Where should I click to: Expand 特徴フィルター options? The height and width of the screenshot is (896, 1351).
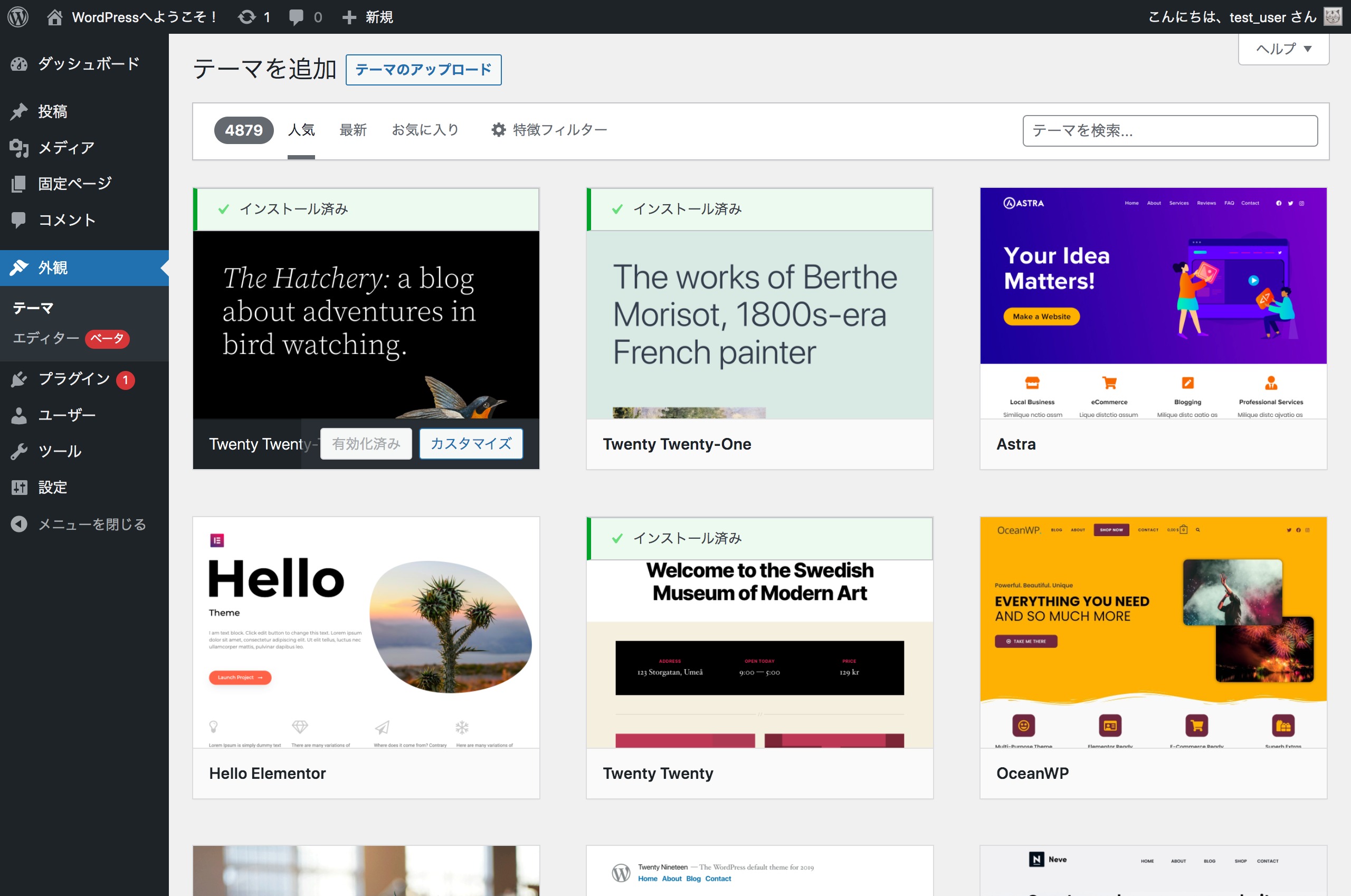point(549,130)
